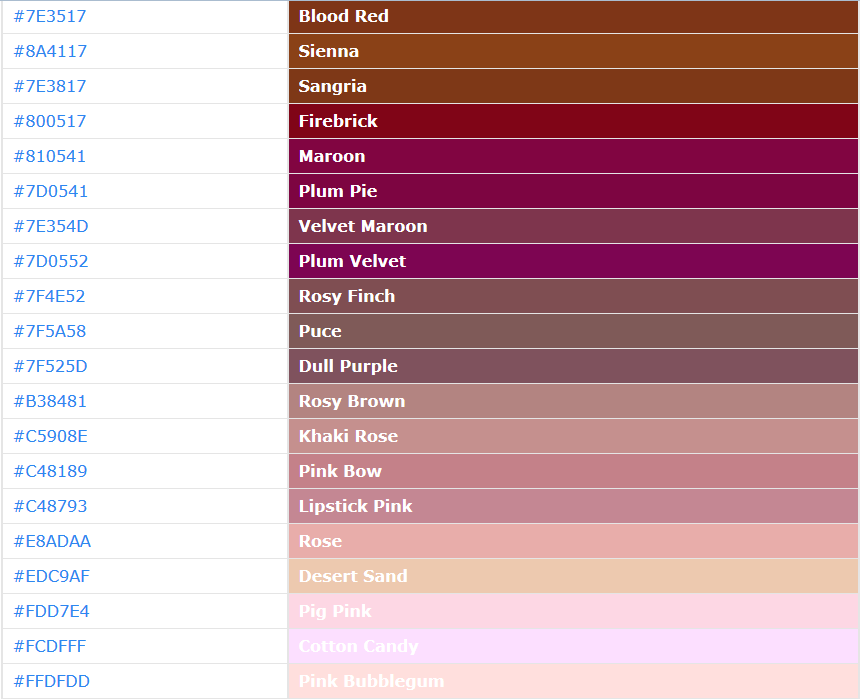Viewport: 860px width, 699px height.
Task: Open the #B38481 Rosy Brown hex link
Action: (45, 401)
